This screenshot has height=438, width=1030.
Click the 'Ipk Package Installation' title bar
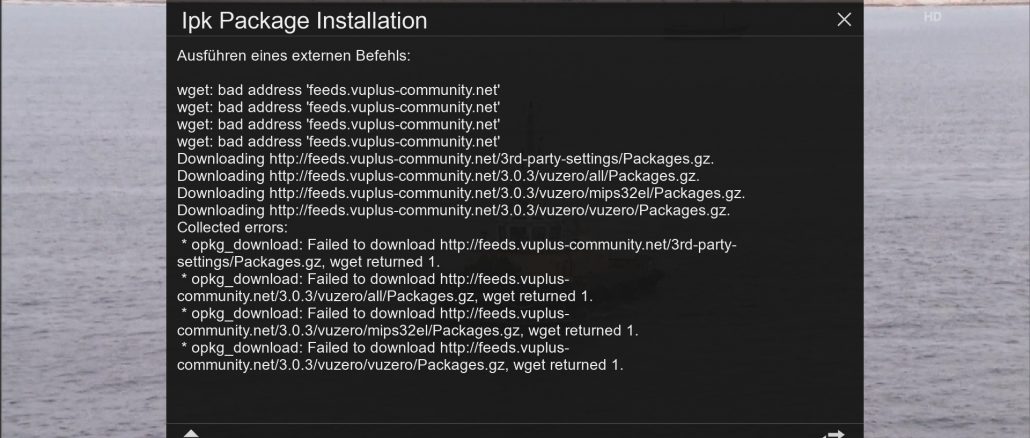click(514, 20)
